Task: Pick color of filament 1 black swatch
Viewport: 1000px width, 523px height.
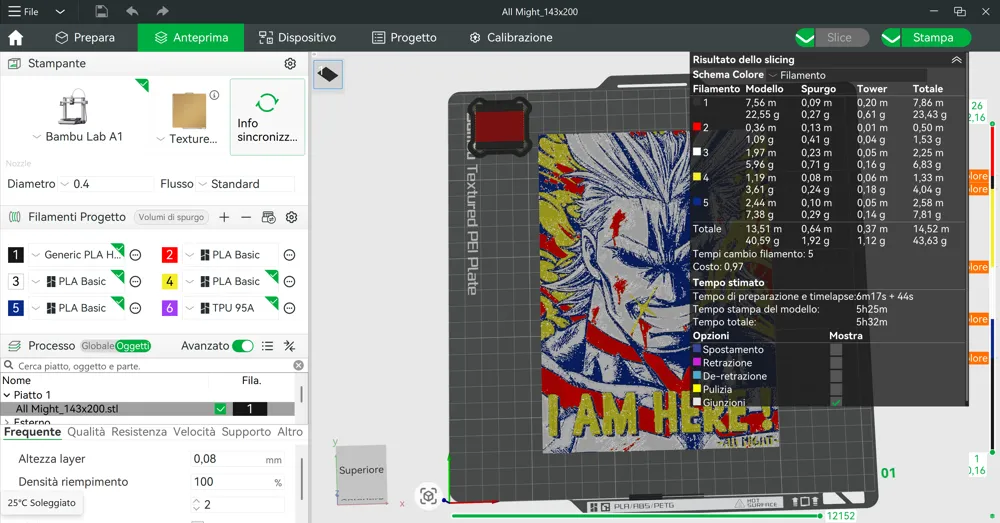Action: click(16, 255)
